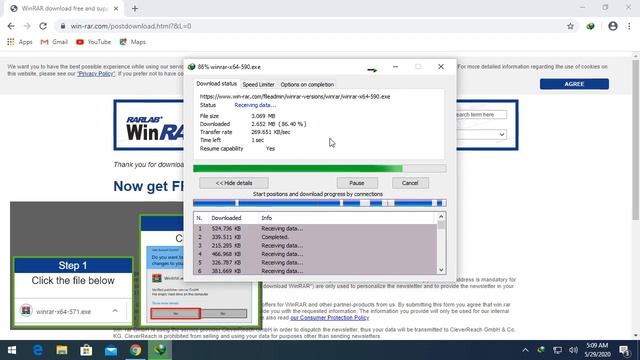Click the Chrome forward arrow
This screenshot has width=640, height=360.
point(27,26)
